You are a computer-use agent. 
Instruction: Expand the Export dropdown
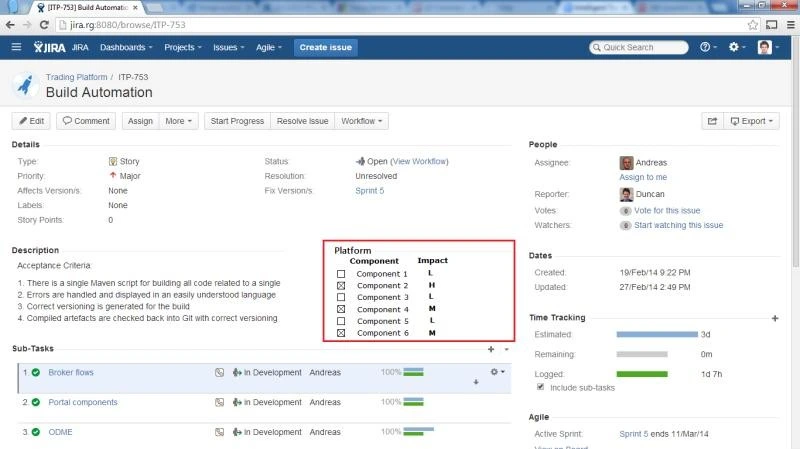pos(751,121)
